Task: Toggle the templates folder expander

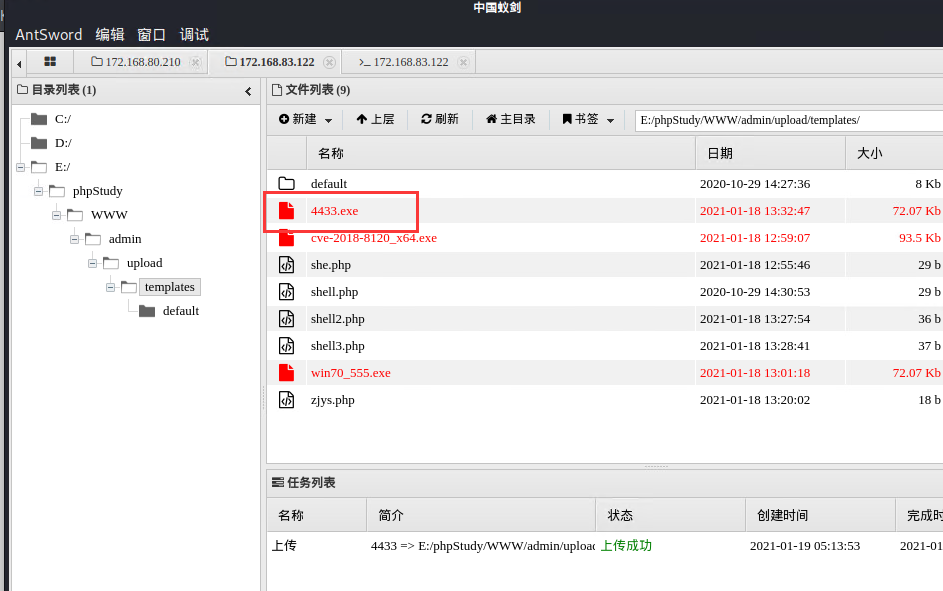Action: [x=110, y=287]
